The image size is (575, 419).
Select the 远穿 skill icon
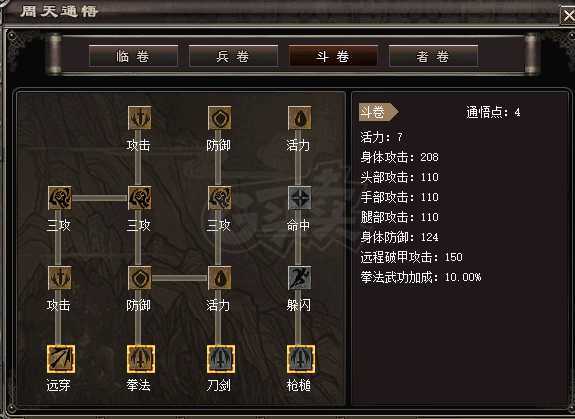(61, 359)
